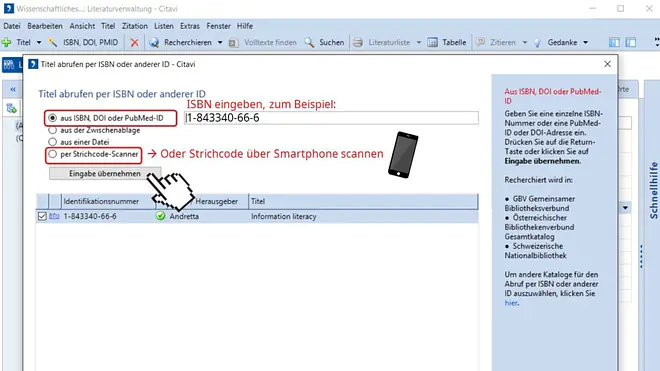Viewport: 660px width, 371px height.
Task: Click the Tabelle icon
Action: 432,43
